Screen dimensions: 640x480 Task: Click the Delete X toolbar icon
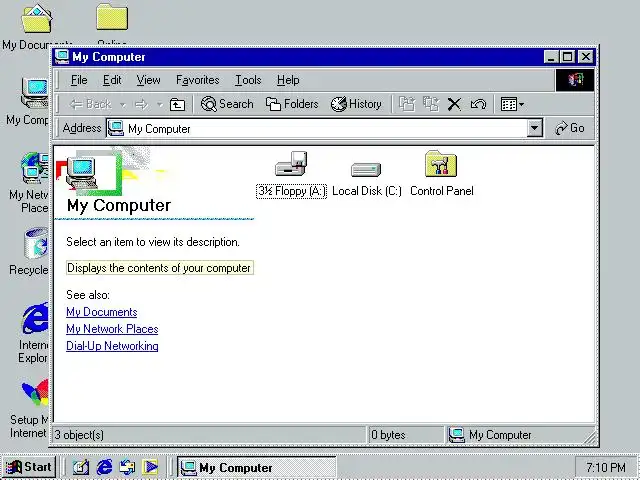[454, 104]
